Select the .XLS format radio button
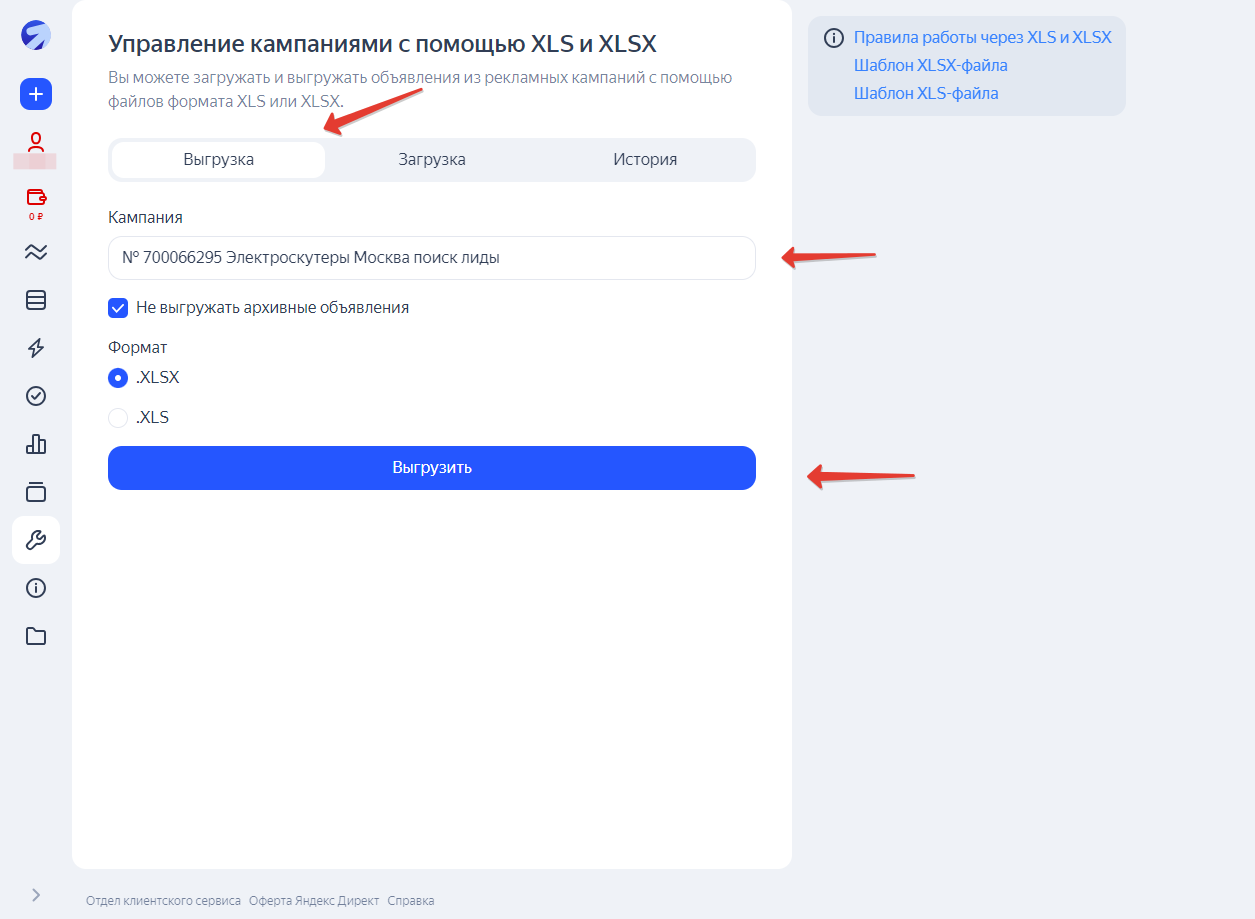The height and width of the screenshot is (919, 1255). point(118,418)
